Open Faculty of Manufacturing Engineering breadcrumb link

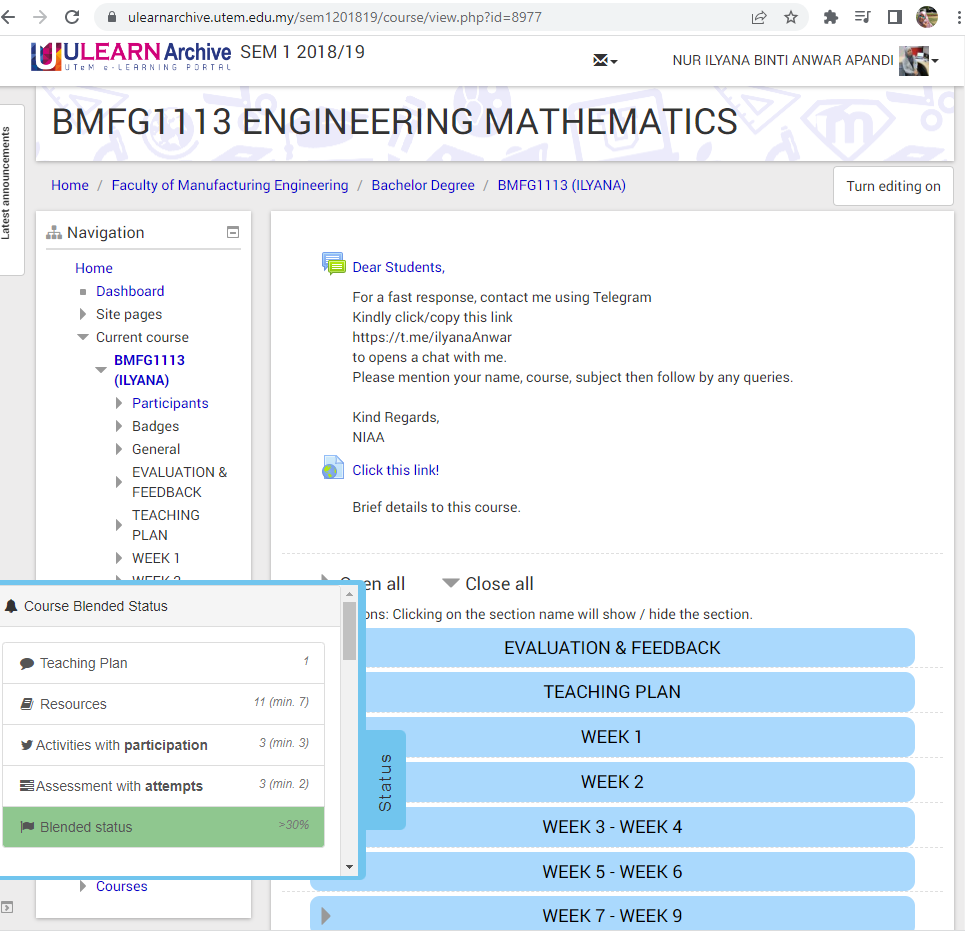(230, 185)
